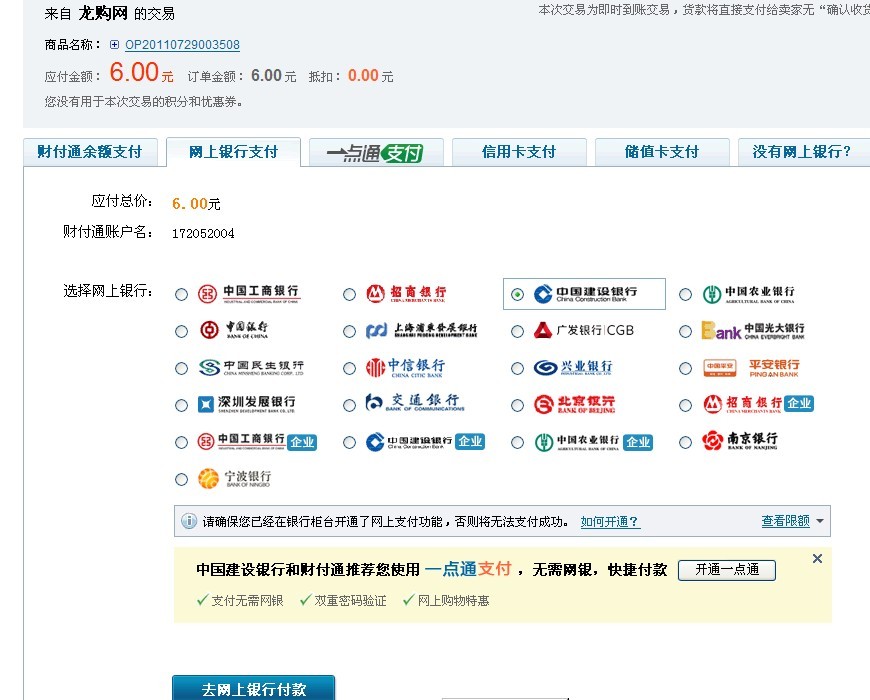Click the 中国建设银行 企业 logo
The image size is (870, 700).
pos(426,442)
